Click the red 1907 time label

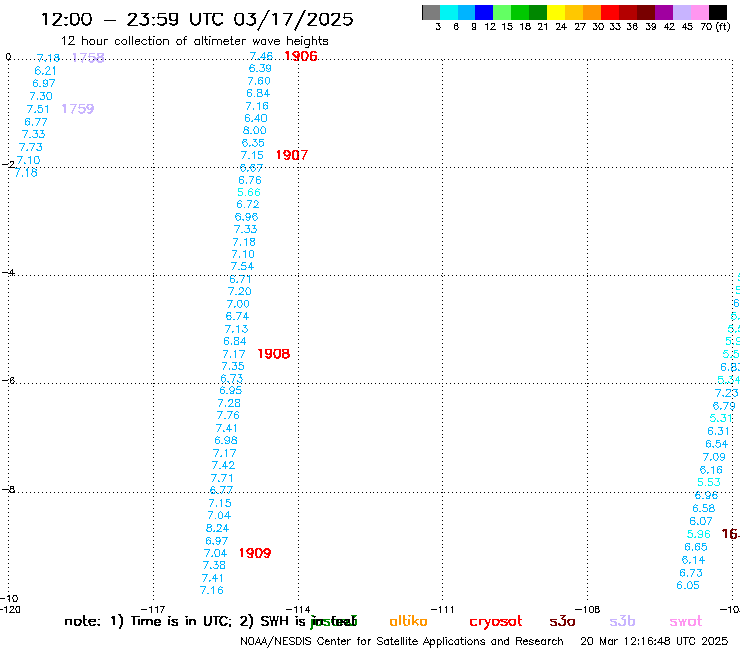pyautogui.click(x=292, y=155)
